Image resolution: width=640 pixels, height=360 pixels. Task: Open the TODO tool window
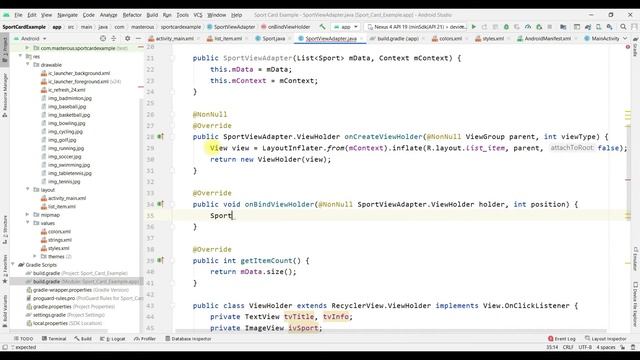click(24, 339)
